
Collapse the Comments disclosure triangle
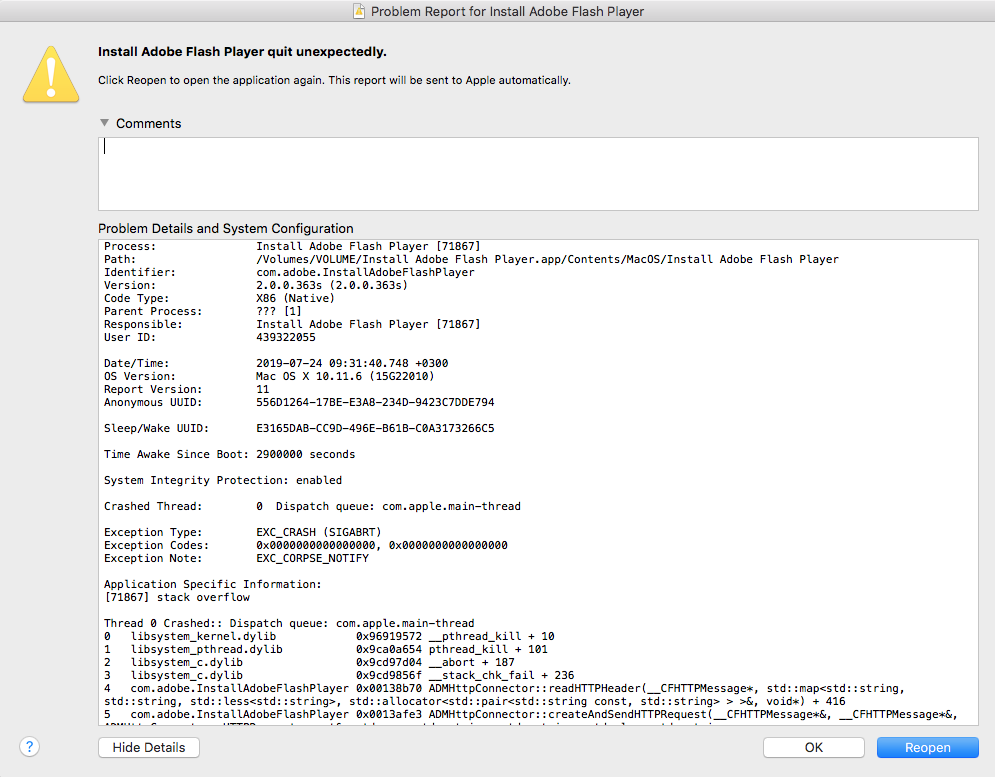105,123
